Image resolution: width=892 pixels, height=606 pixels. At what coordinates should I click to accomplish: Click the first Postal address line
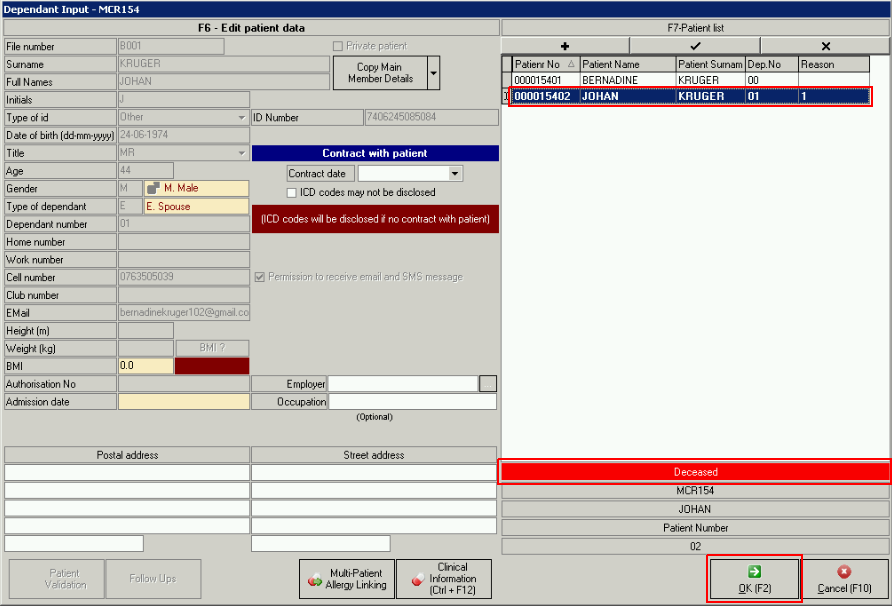point(127,473)
